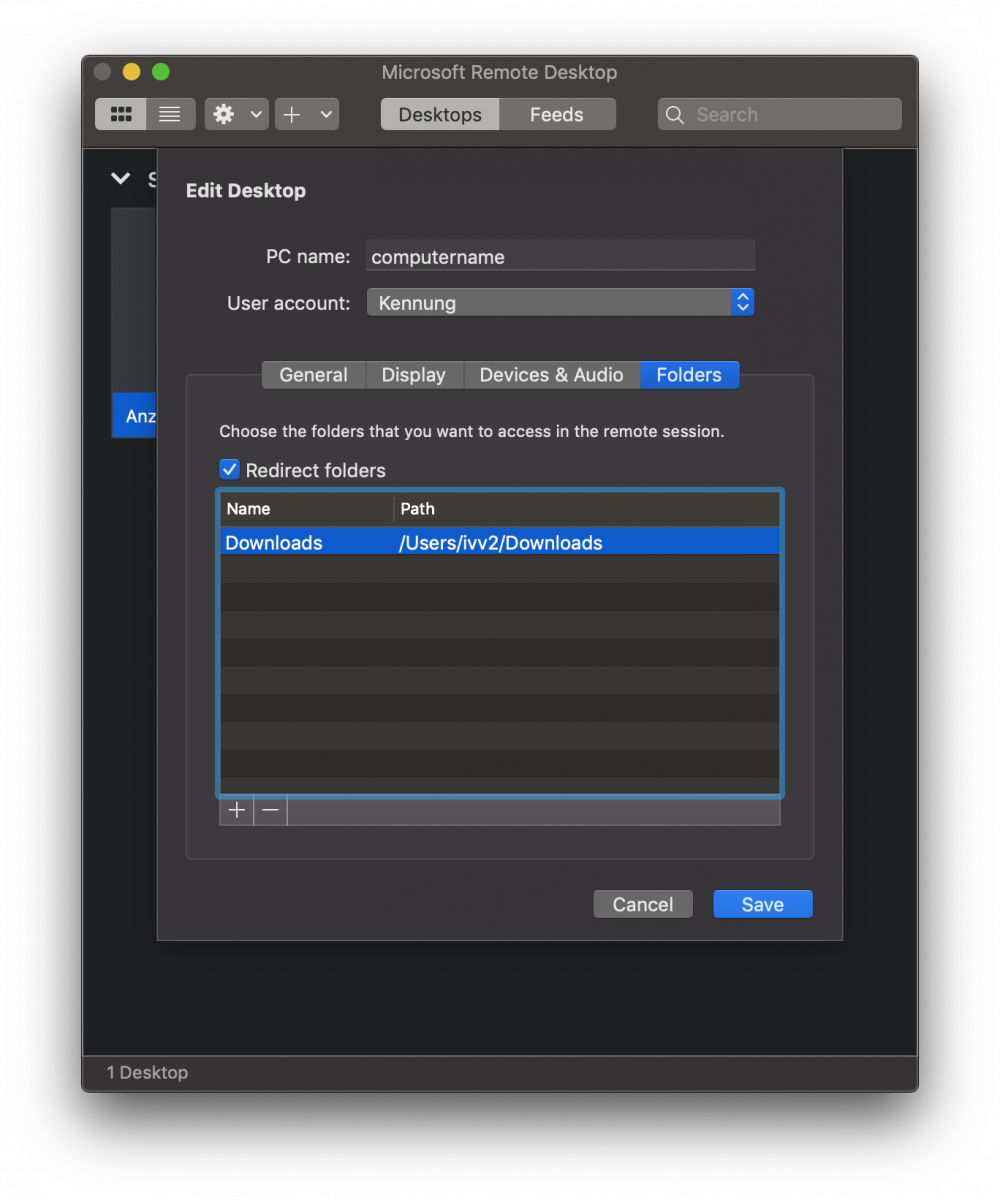Click the PC name field
The height and width of the screenshot is (1200, 1000).
tap(560, 256)
